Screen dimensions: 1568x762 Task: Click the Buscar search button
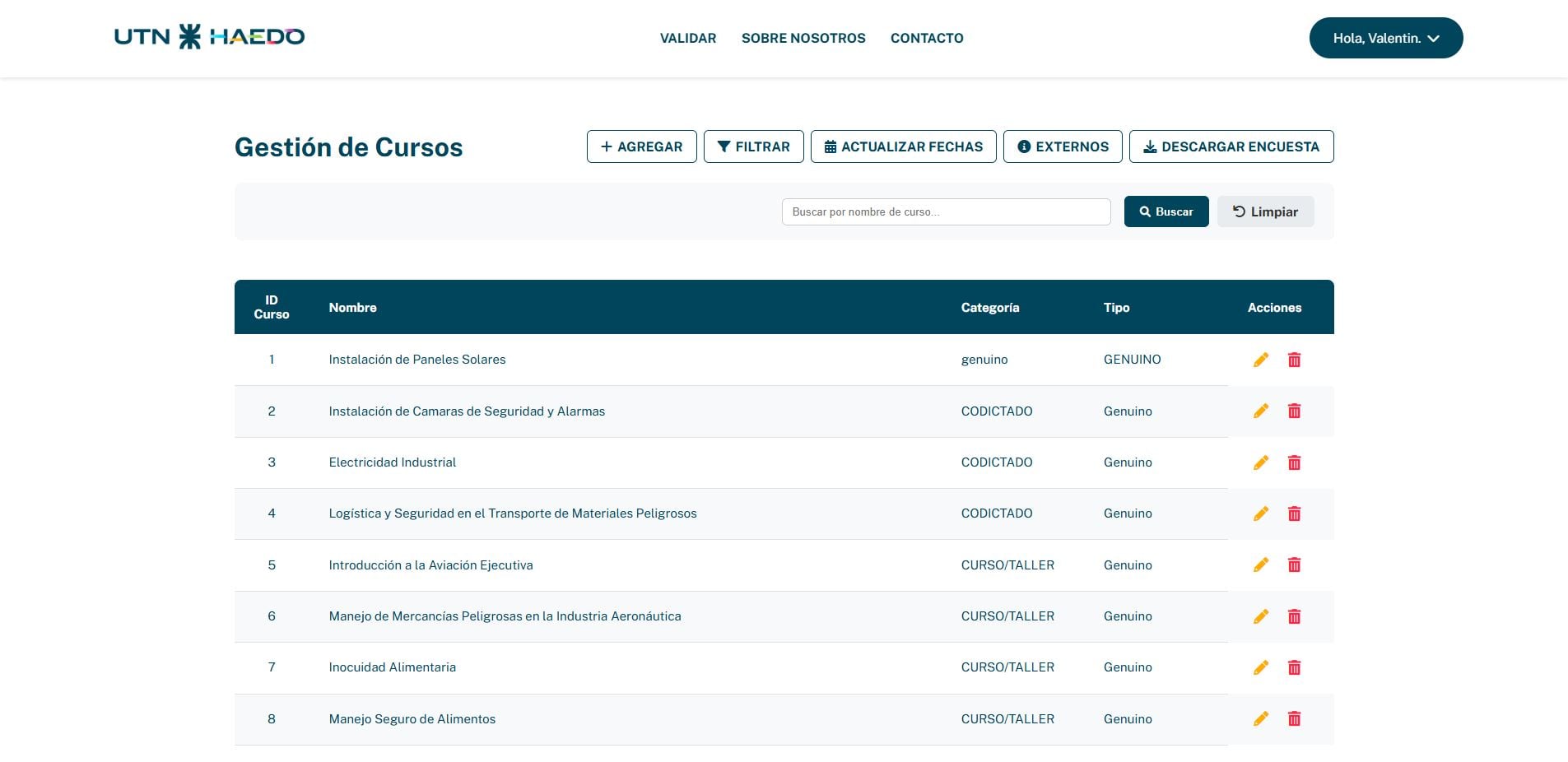tap(1166, 211)
